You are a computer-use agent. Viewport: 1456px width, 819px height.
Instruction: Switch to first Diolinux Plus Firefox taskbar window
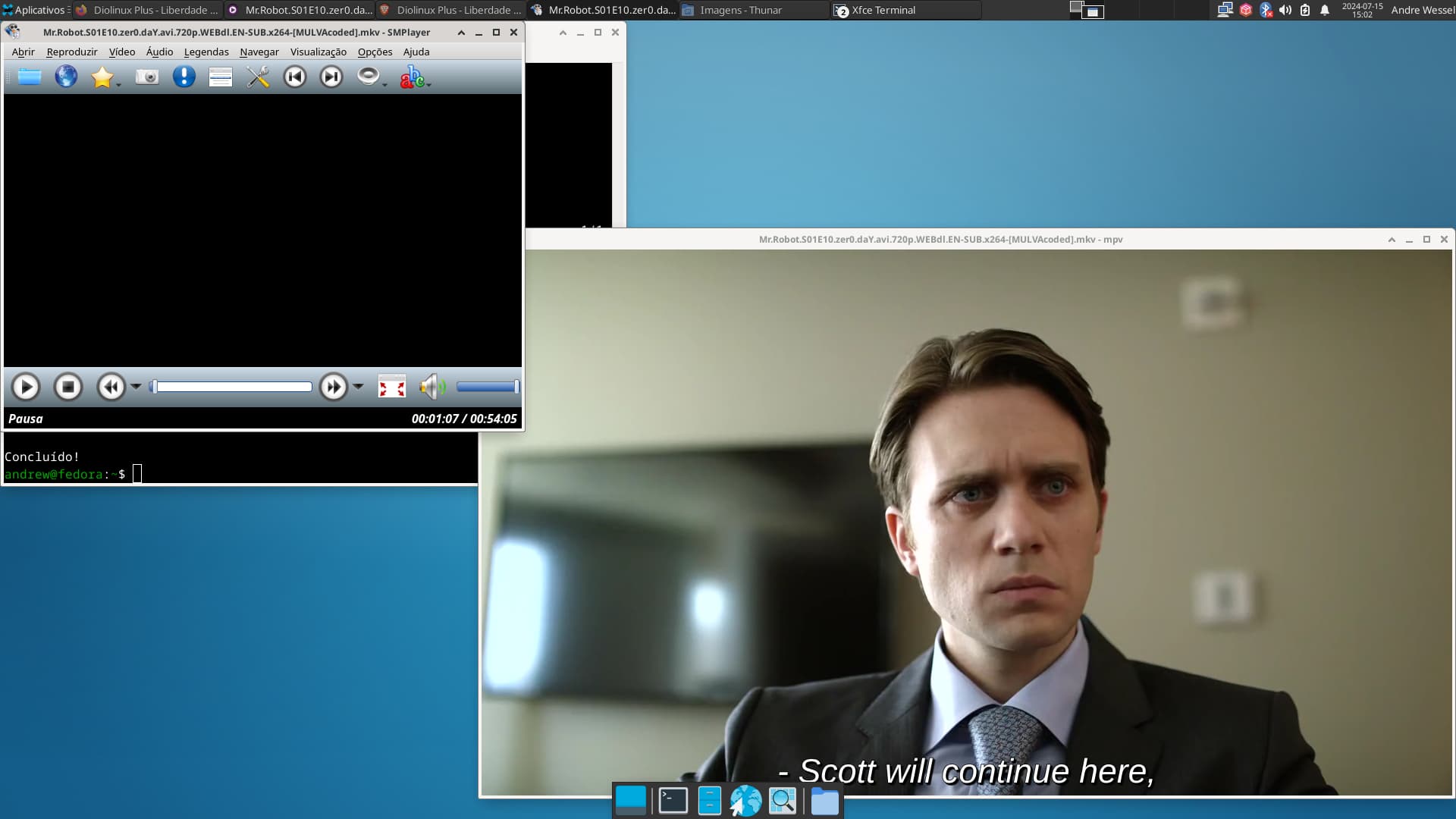pos(148,10)
